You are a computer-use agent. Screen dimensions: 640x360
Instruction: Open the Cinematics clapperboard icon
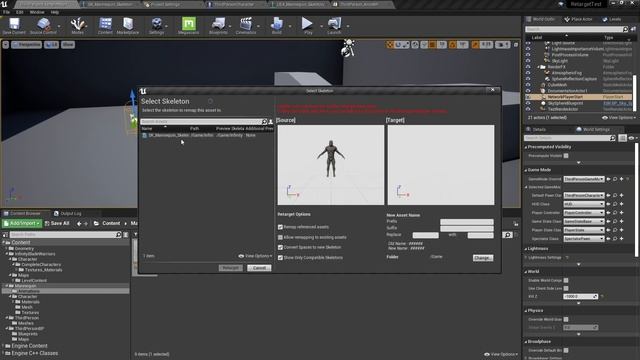[246, 25]
